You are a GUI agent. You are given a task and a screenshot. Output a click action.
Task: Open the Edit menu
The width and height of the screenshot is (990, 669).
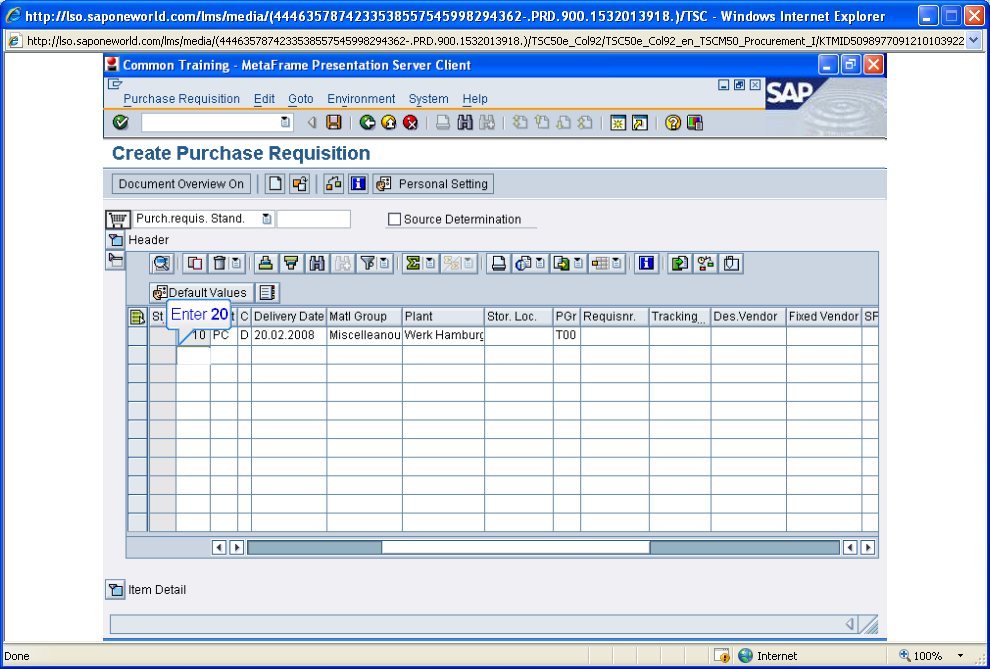264,99
